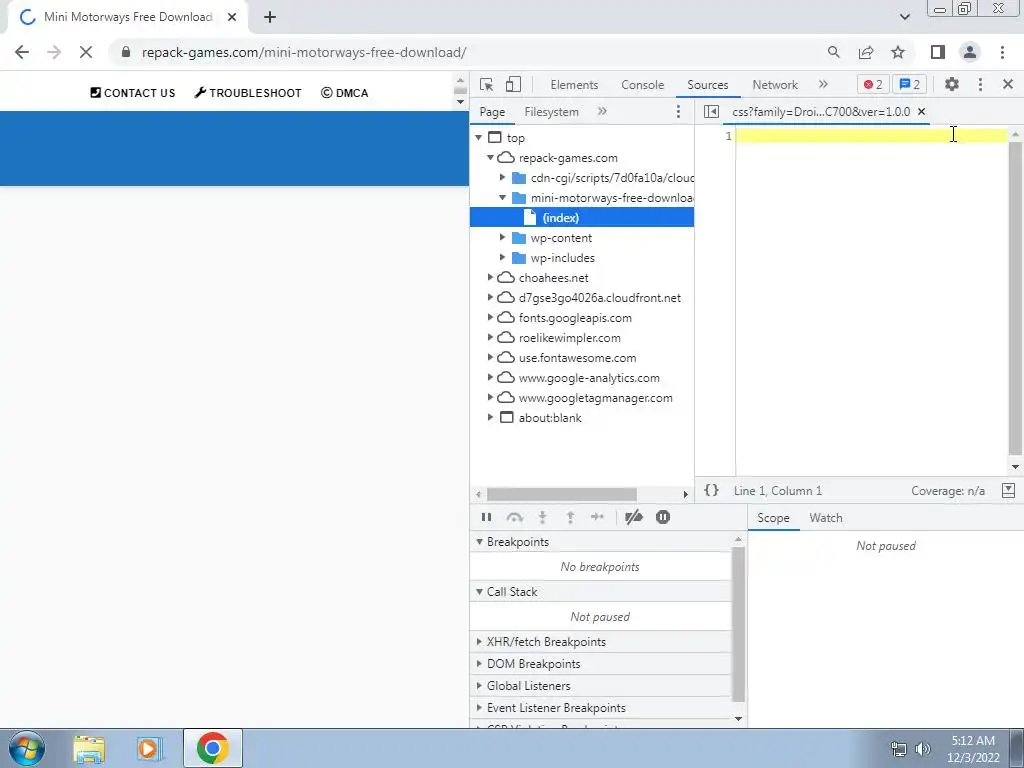Image resolution: width=1024 pixels, height=768 pixels.
Task: Toggle deactivate breakpoints icon
Action: click(633, 517)
